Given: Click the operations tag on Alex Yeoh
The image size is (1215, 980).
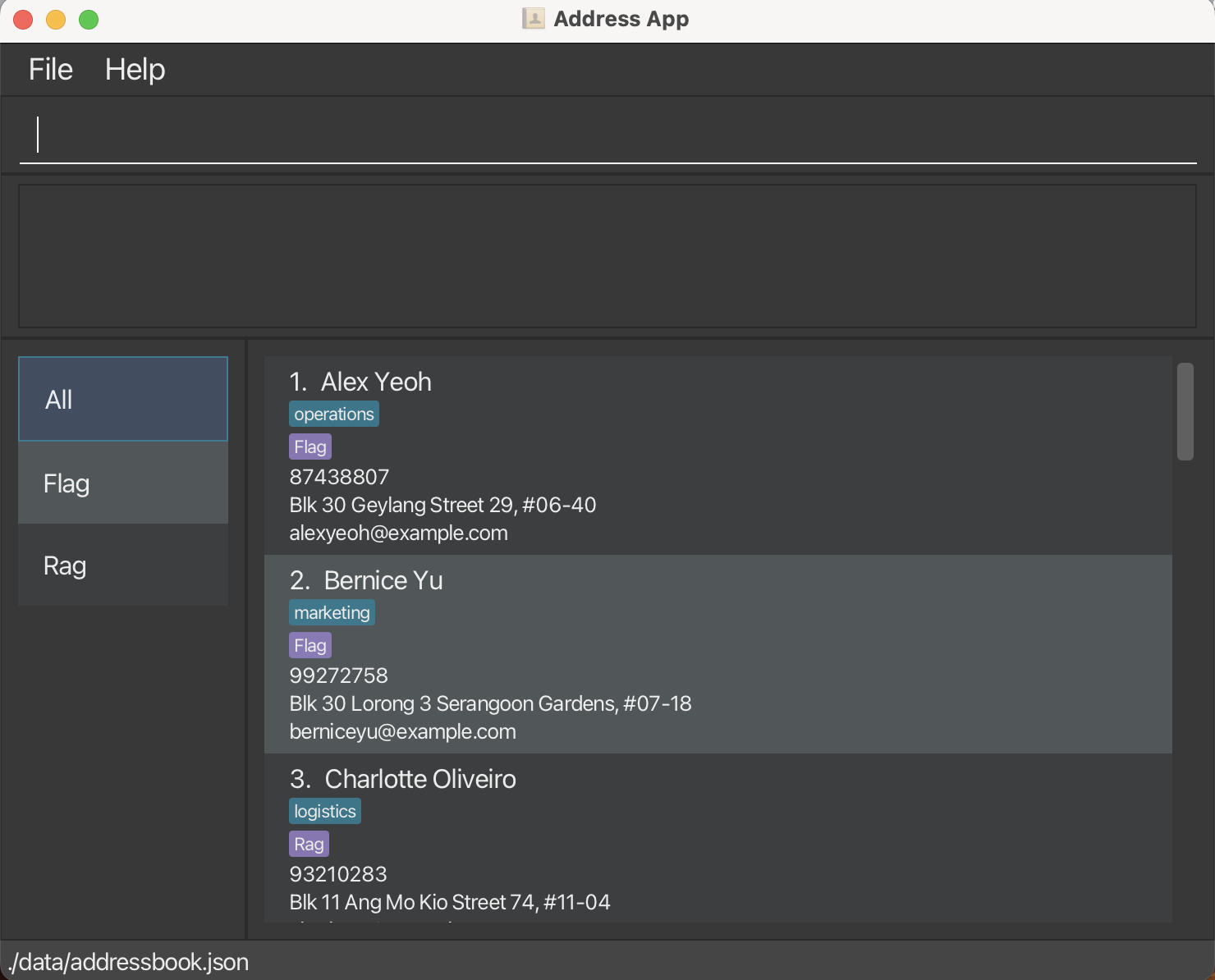Looking at the screenshot, I should (334, 414).
